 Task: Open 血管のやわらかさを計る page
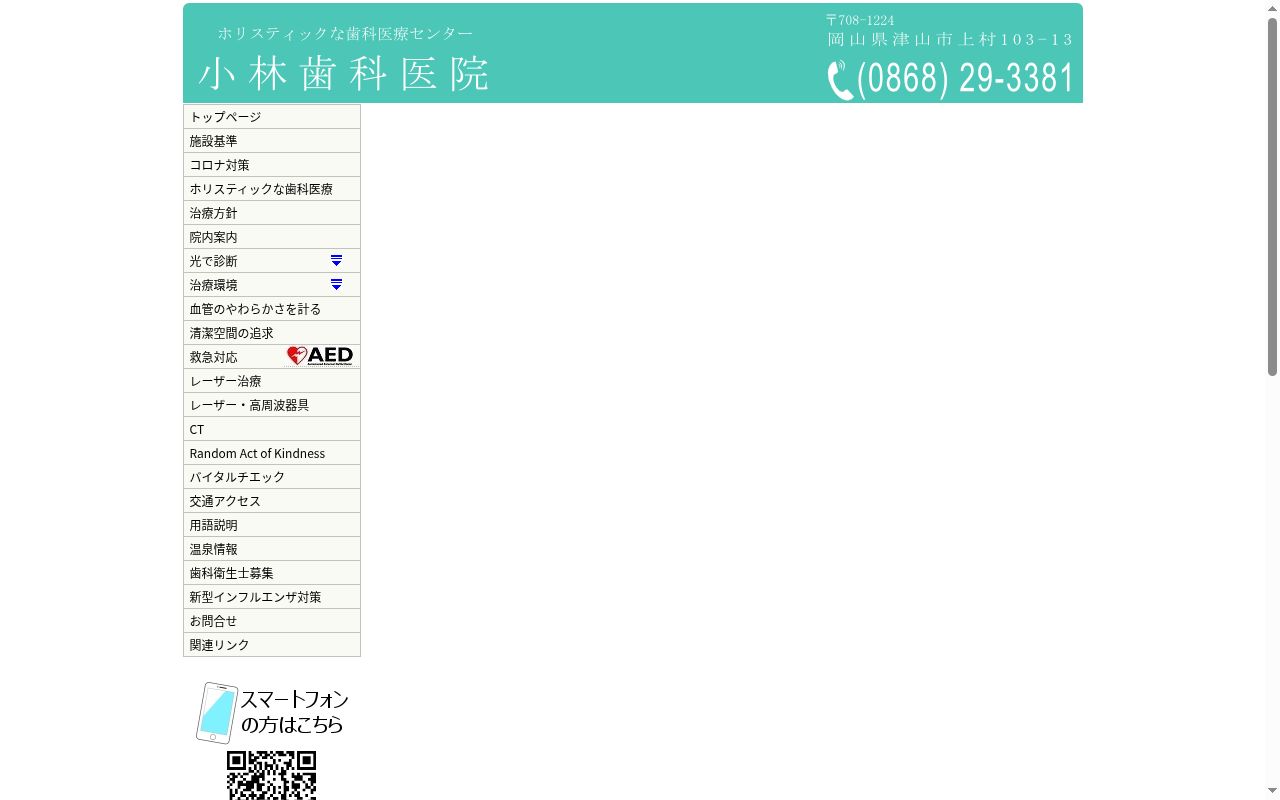[272, 309]
